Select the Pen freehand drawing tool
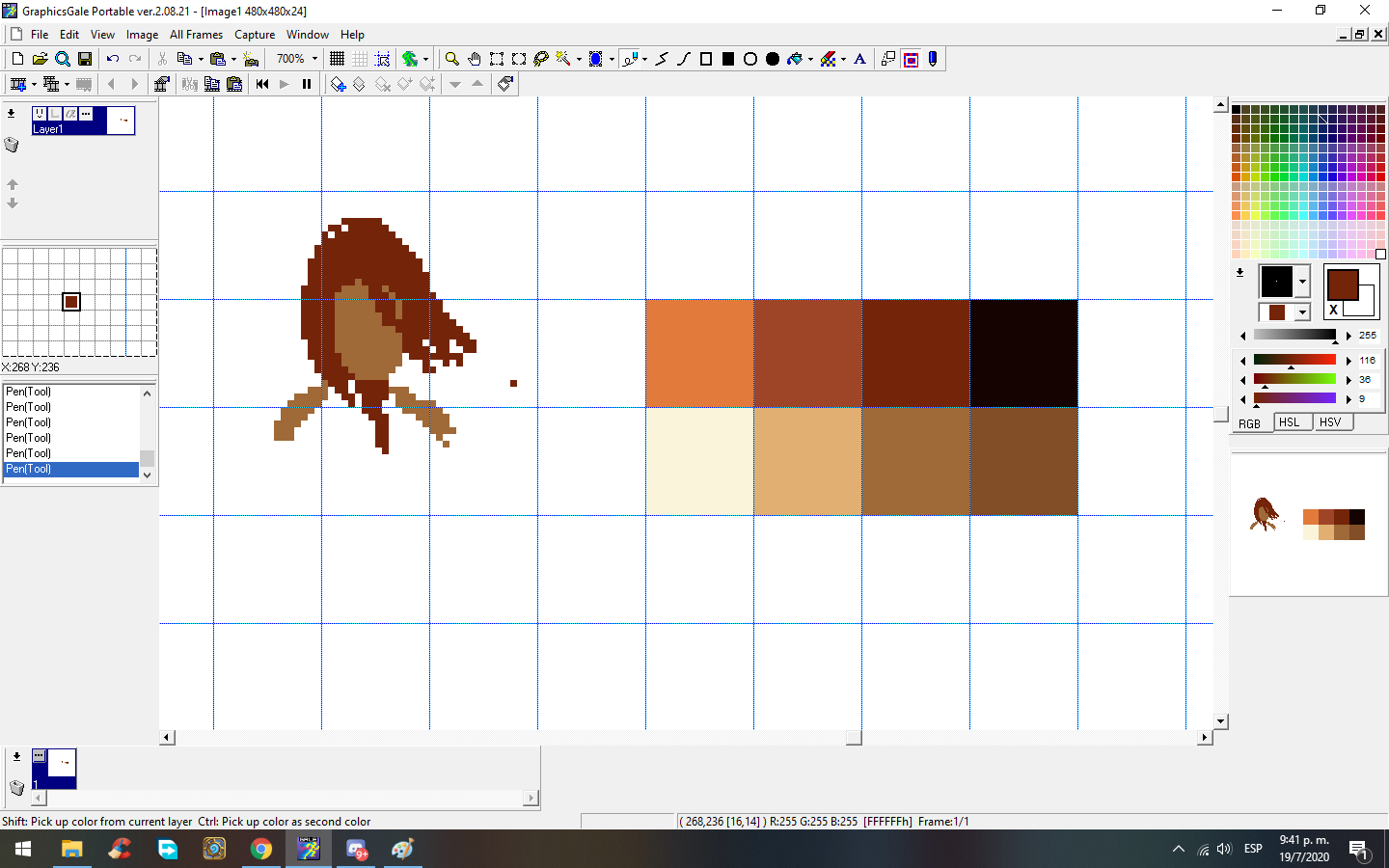Image resolution: width=1389 pixels, height=868 pixels. 630,59
